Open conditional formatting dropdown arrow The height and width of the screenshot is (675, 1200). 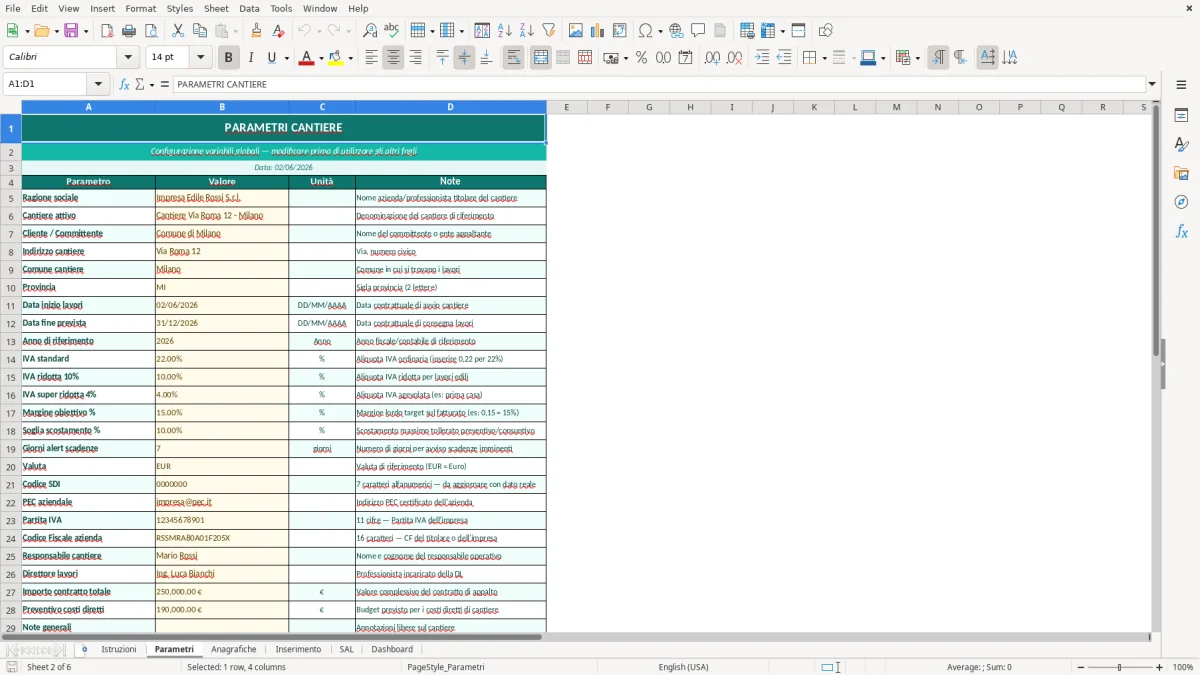917,58
